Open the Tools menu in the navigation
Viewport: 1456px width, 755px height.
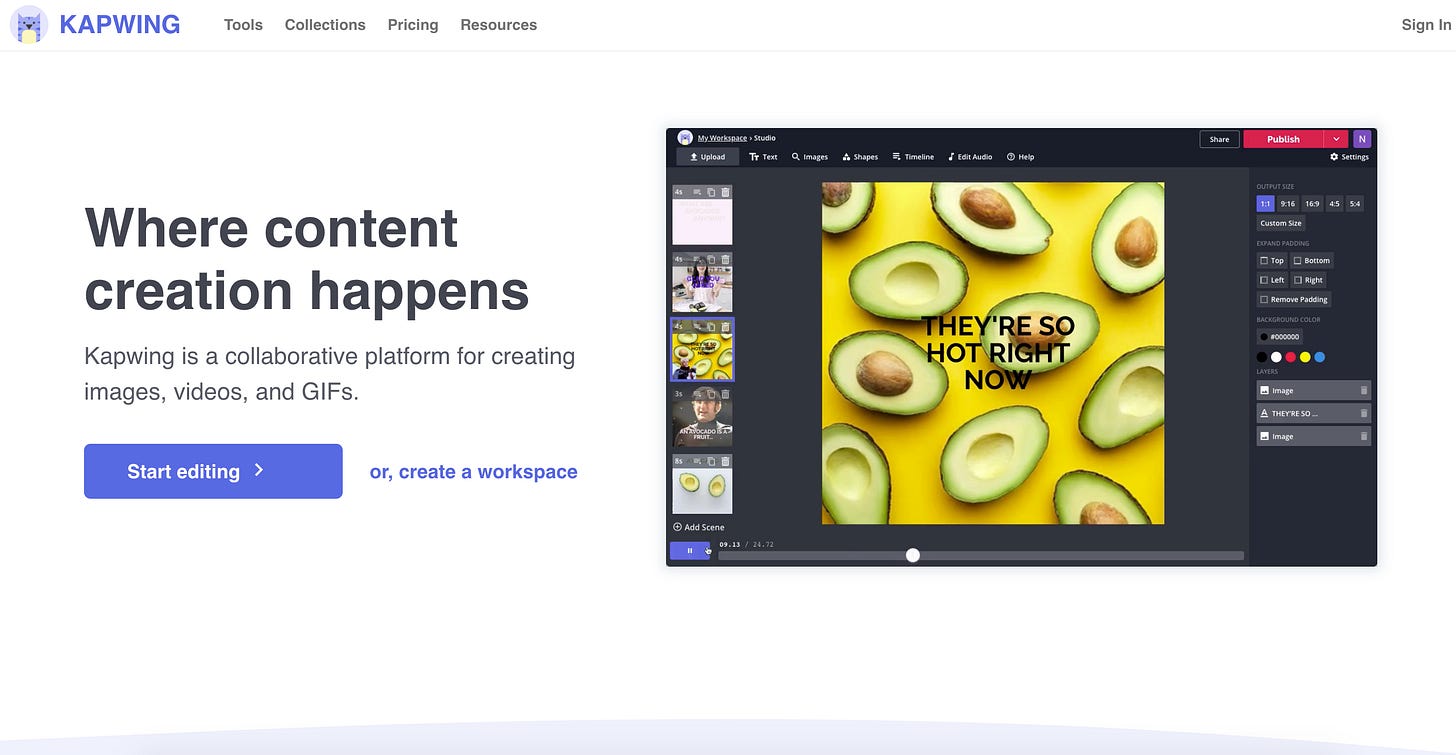point(243,25)
